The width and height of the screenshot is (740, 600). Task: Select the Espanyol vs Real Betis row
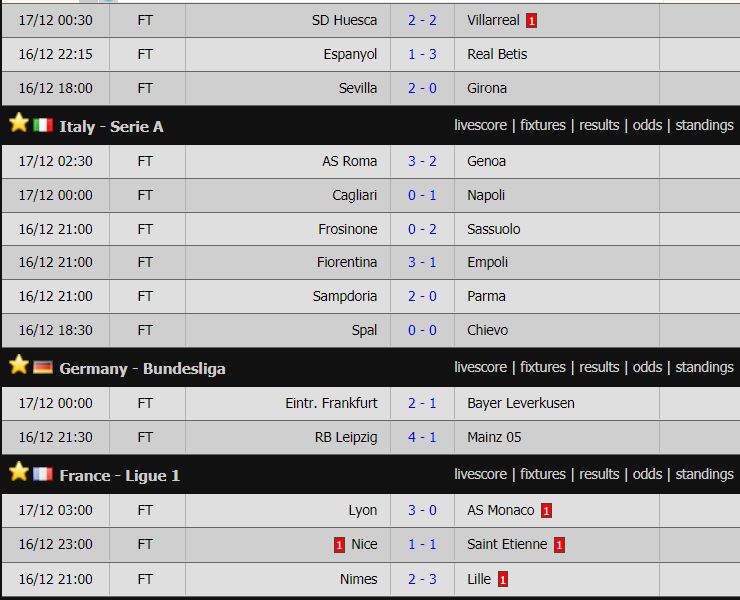pyautogui.click(x=371, y=54)
